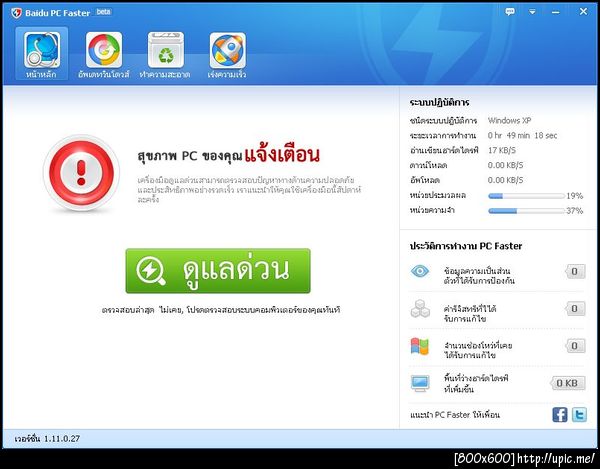Click the 0 KB freed space badge

pyautogui.click(x=567, y=383)
